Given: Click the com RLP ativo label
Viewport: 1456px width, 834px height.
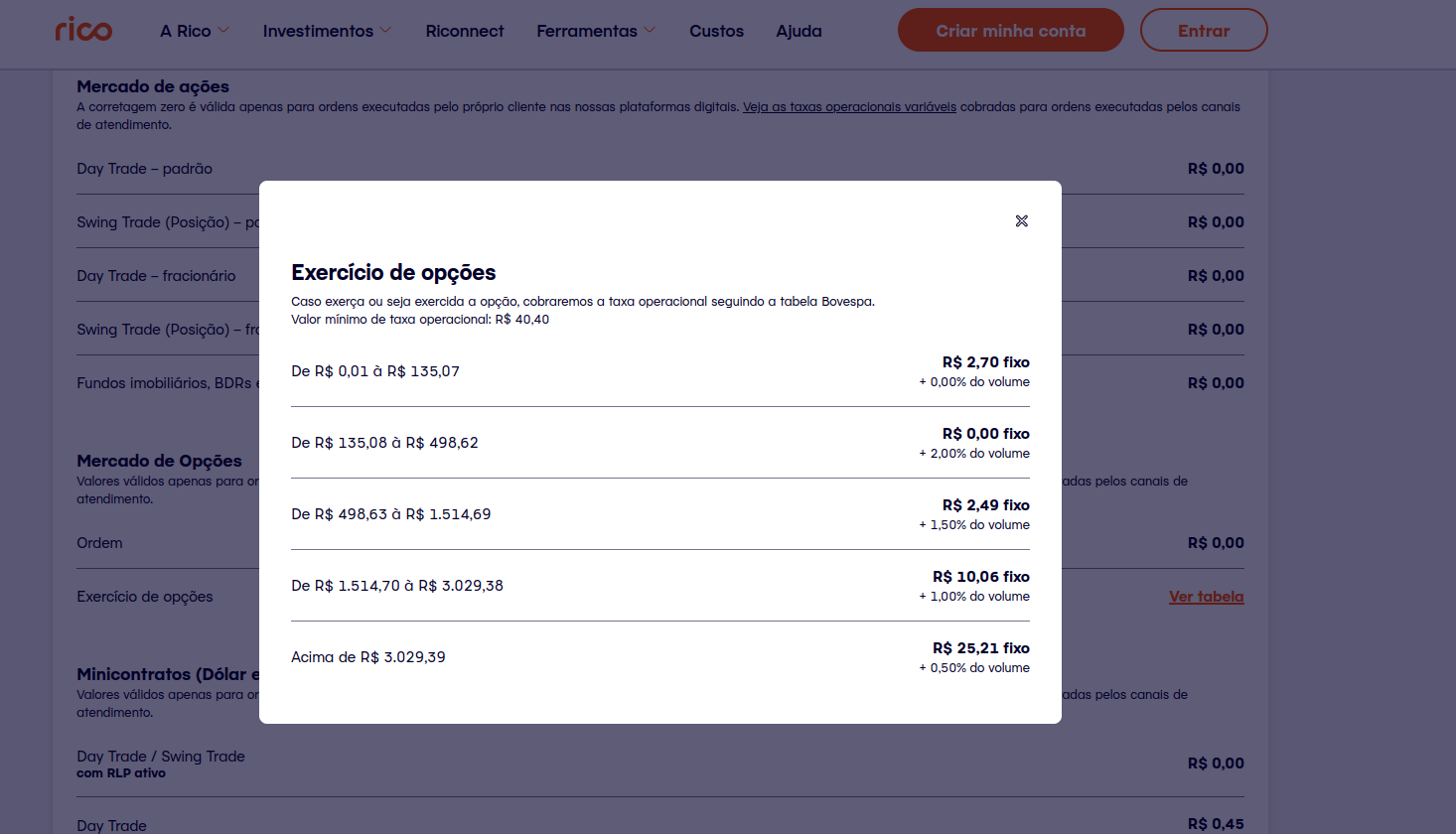Looking at the screenshot, I should pyautogui.click(x=121, y=773).
